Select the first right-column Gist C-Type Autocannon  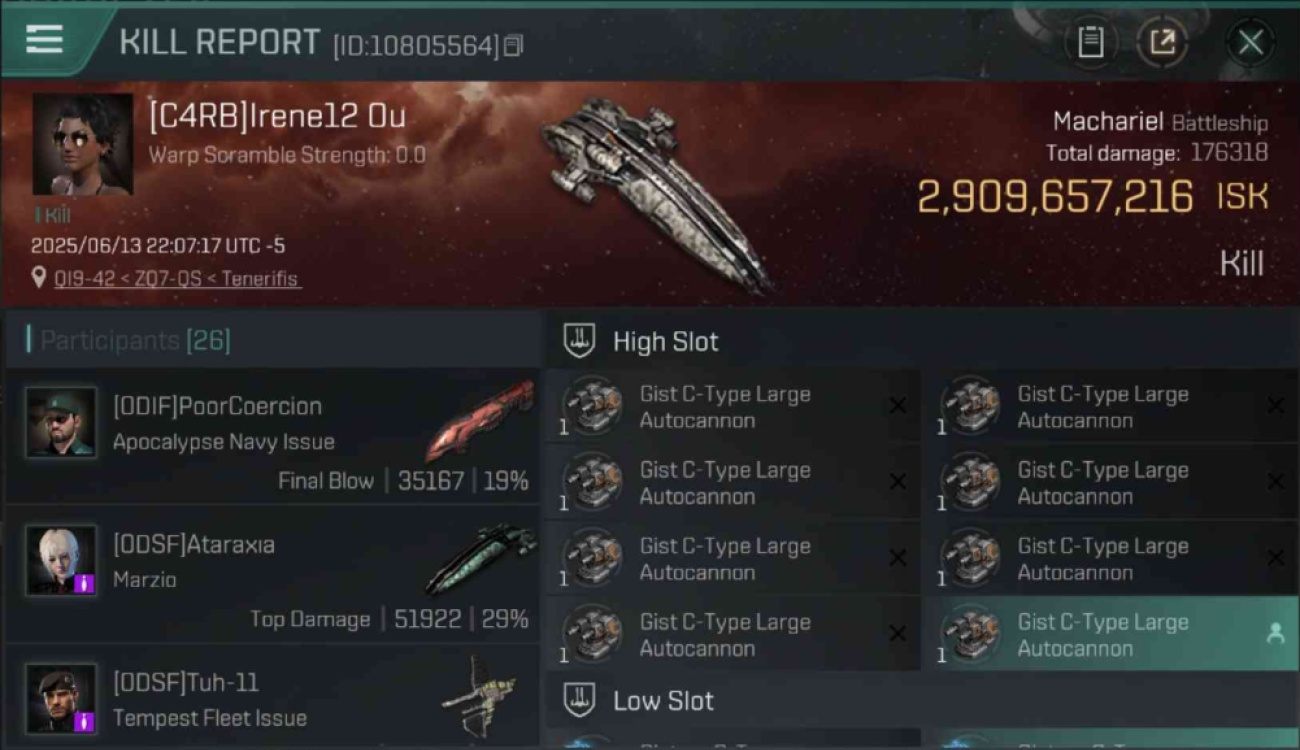(1109, 406)
